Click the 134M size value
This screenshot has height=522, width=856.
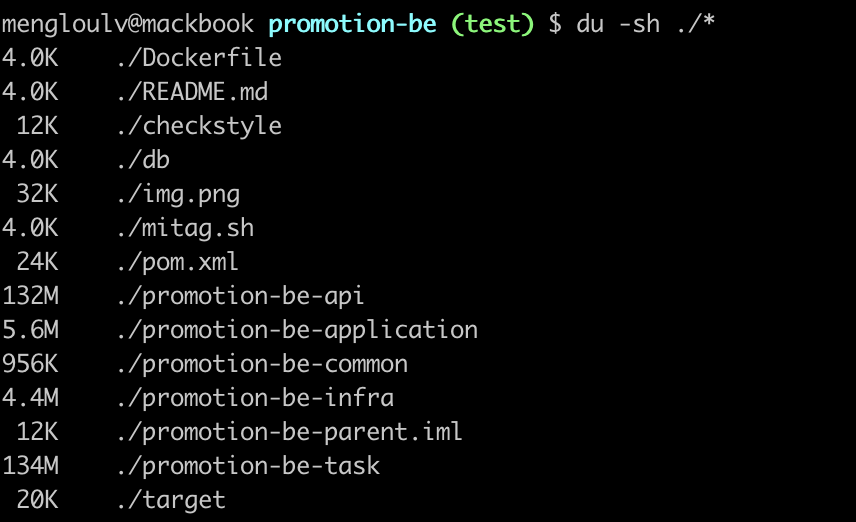pyautogui.click(x=31, y=466)
